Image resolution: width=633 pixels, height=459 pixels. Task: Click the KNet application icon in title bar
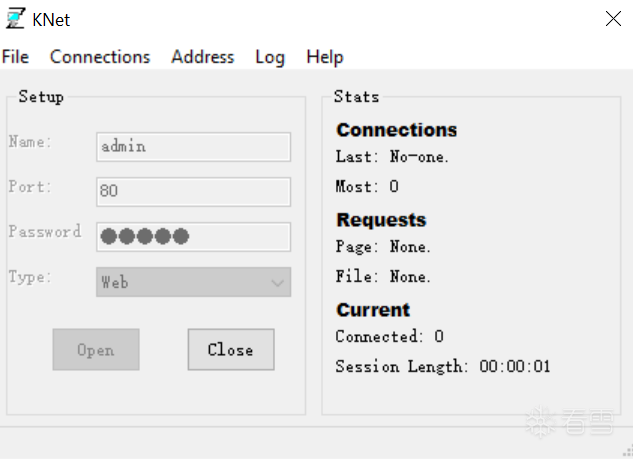coord(15,19)
